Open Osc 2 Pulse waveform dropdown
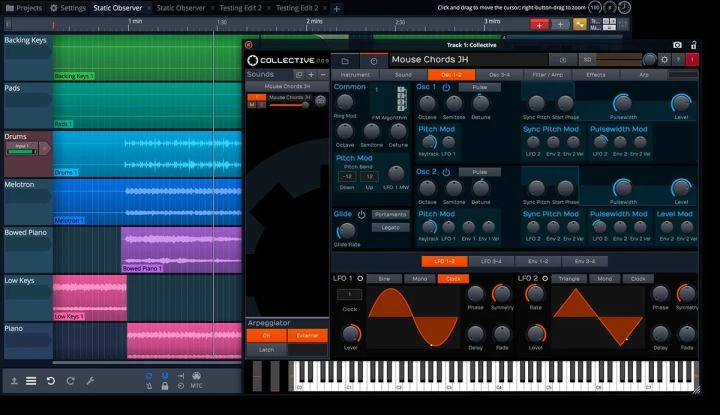 [479, 172]
